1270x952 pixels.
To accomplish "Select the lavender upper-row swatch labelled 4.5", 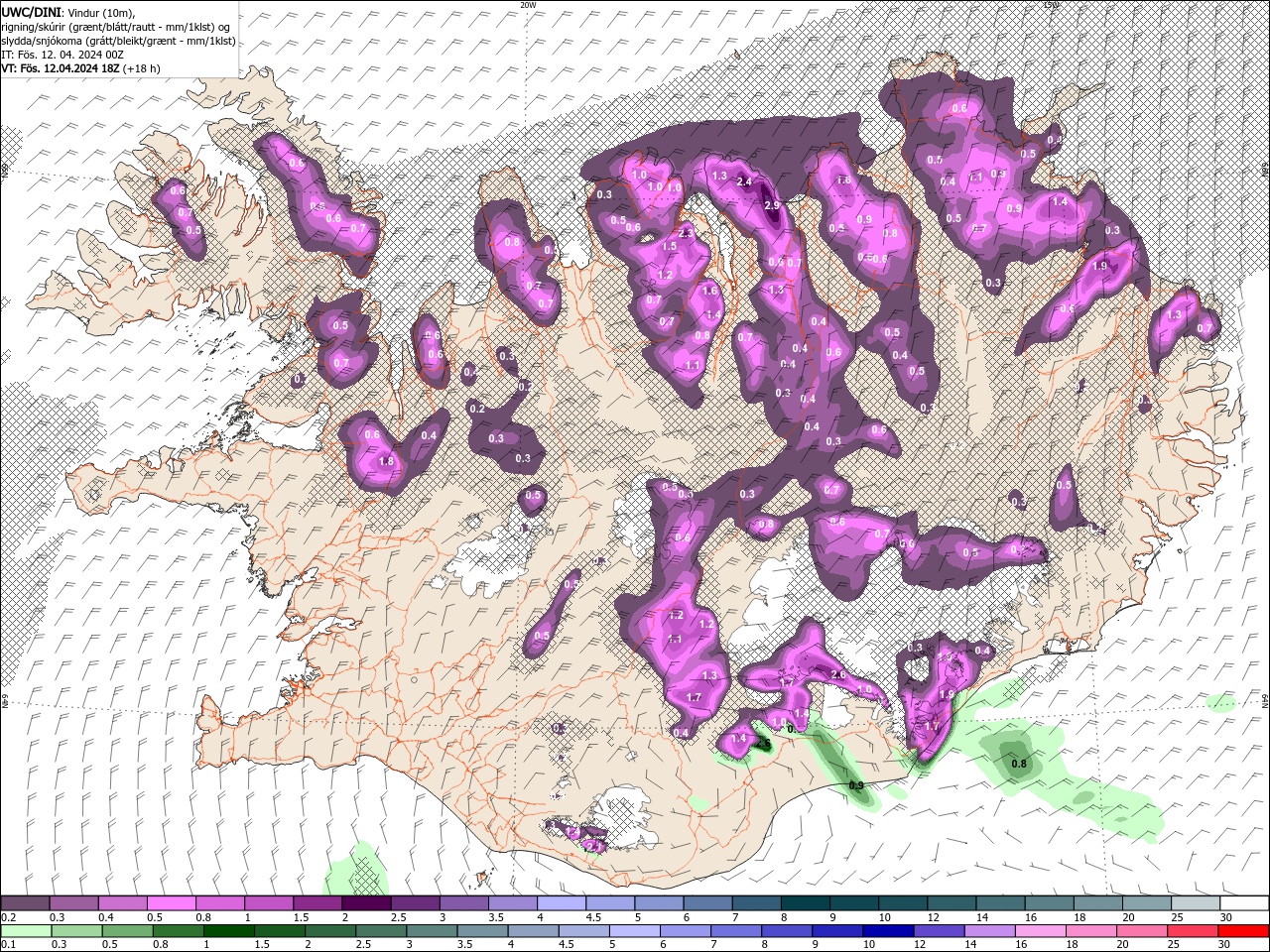I will pyautogui.click(x=608, y=903).
